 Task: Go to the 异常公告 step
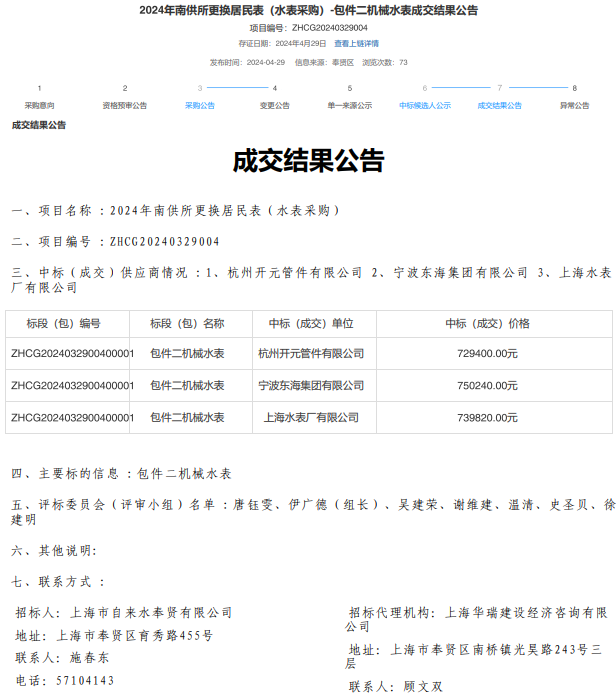[x=574, y=105]
